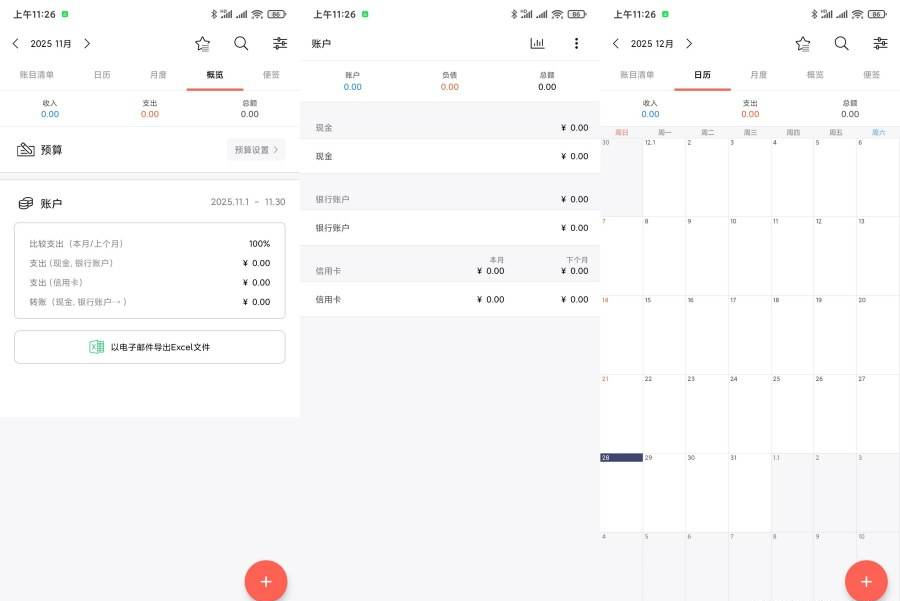Select day 15 in the December calendar
Image resolution: width=900 pixels, height=601 pixels.
pyautogui.click(x=664, y=335)
